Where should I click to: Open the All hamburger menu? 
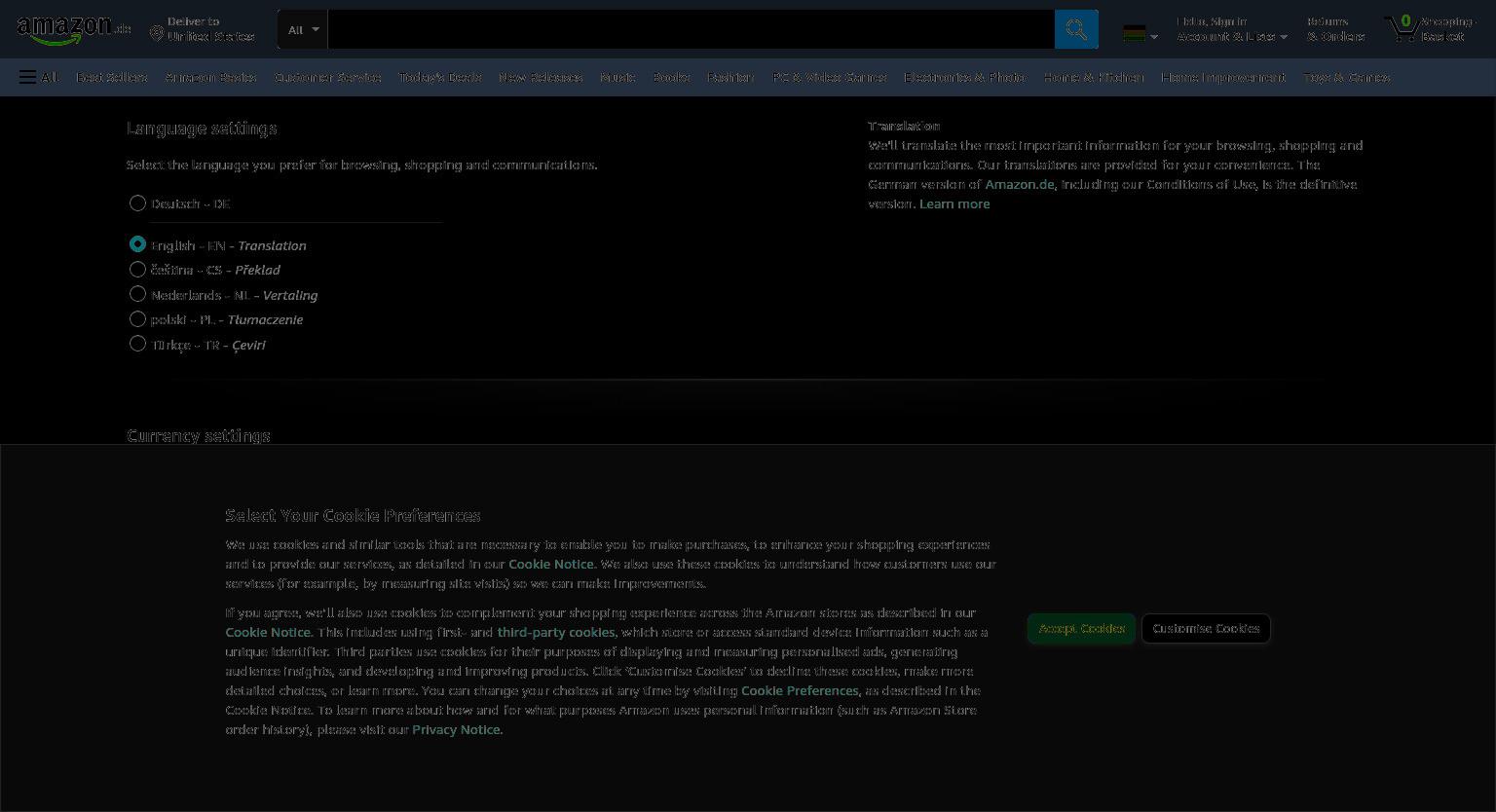click(39, 77)
